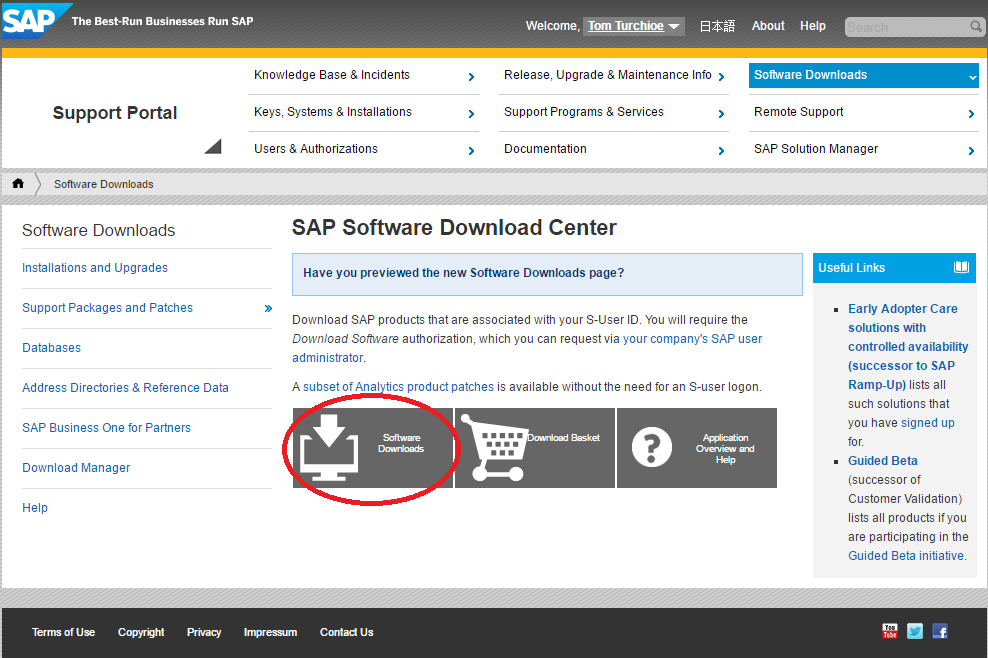Open the Documentation menu item

[x=613, y=149]
